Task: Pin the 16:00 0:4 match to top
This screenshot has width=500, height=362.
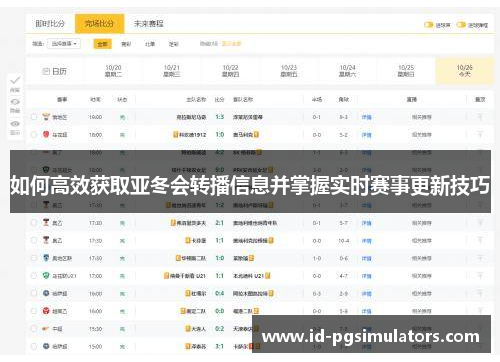Action: click(480, 293)
